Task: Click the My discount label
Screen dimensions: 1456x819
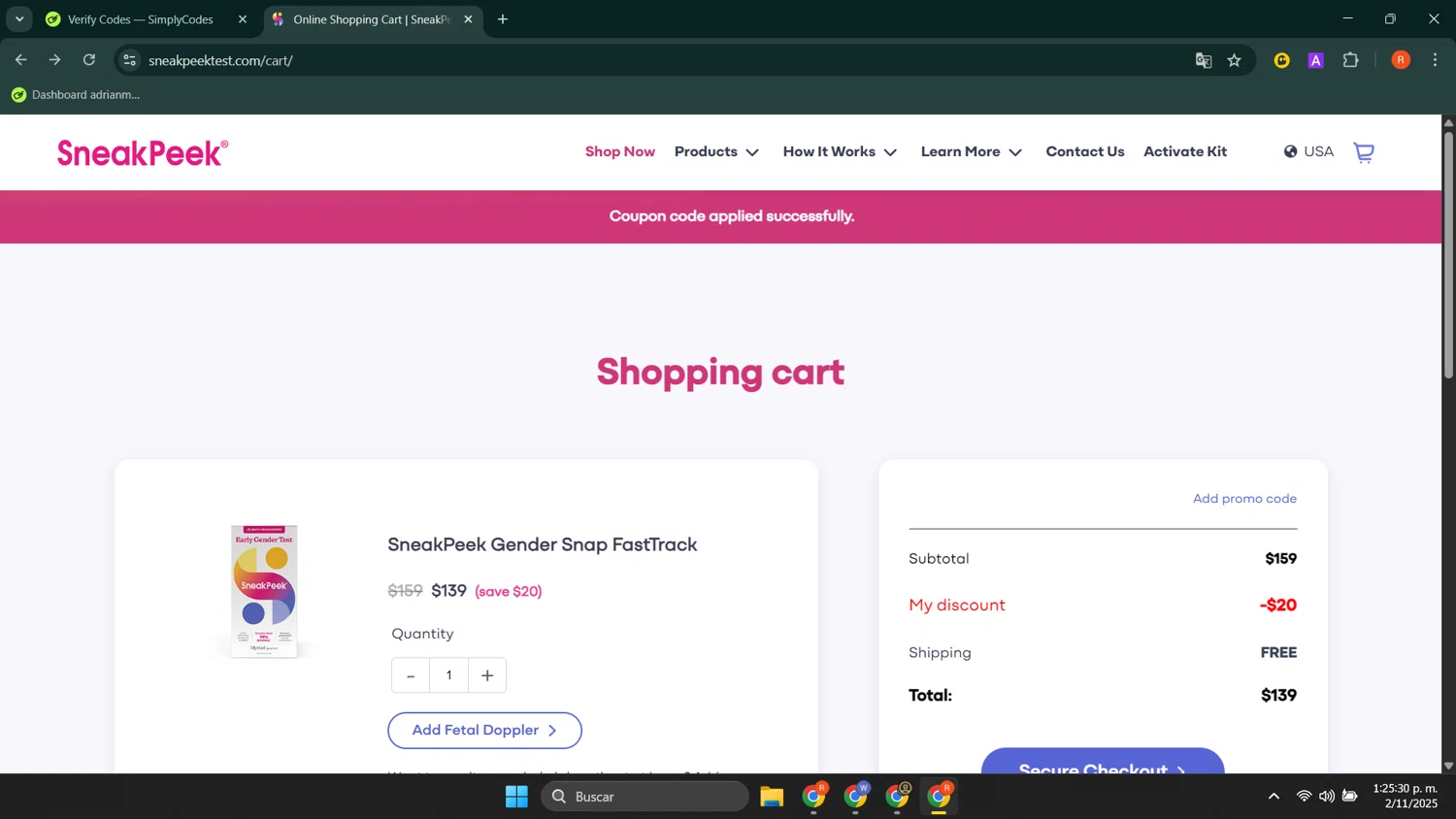Action: [957, 606]
